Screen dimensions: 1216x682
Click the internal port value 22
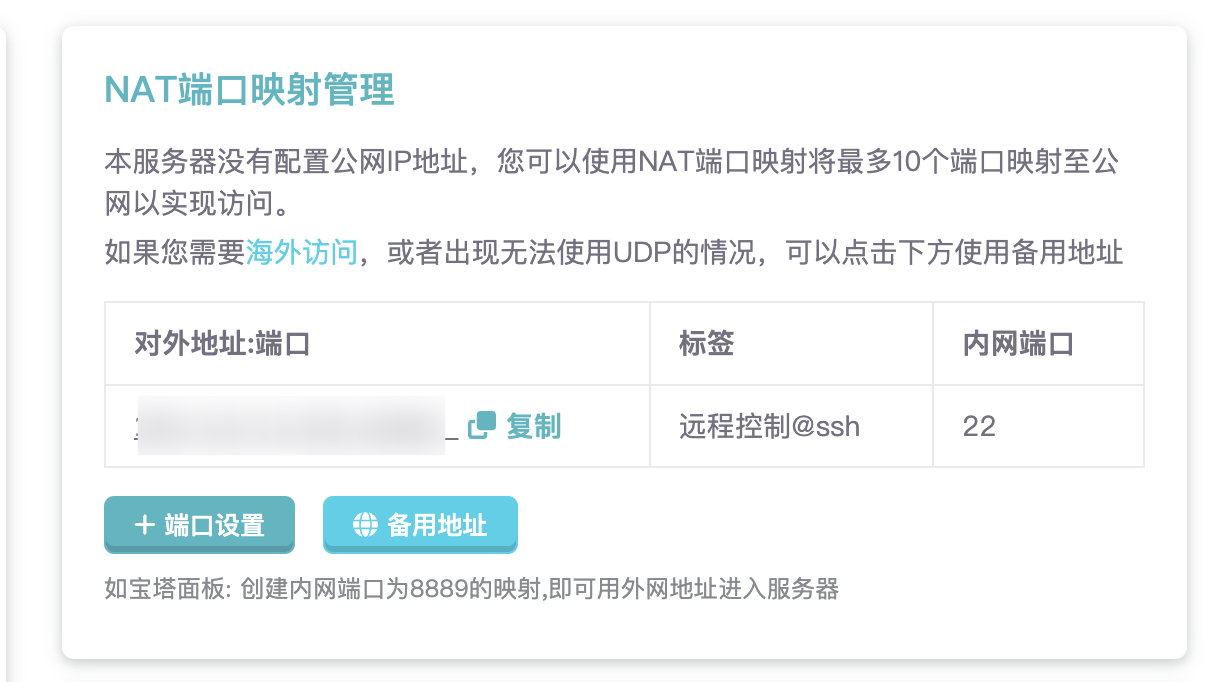pos(977,426)
